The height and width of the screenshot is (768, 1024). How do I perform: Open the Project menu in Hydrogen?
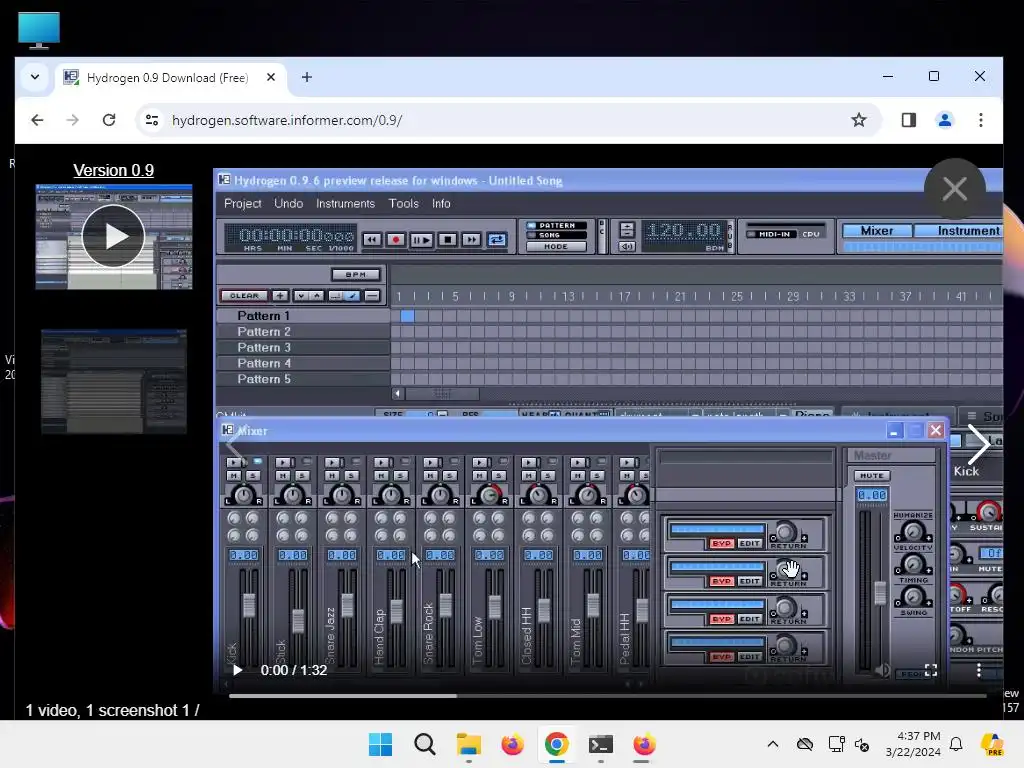pos(242,204)
